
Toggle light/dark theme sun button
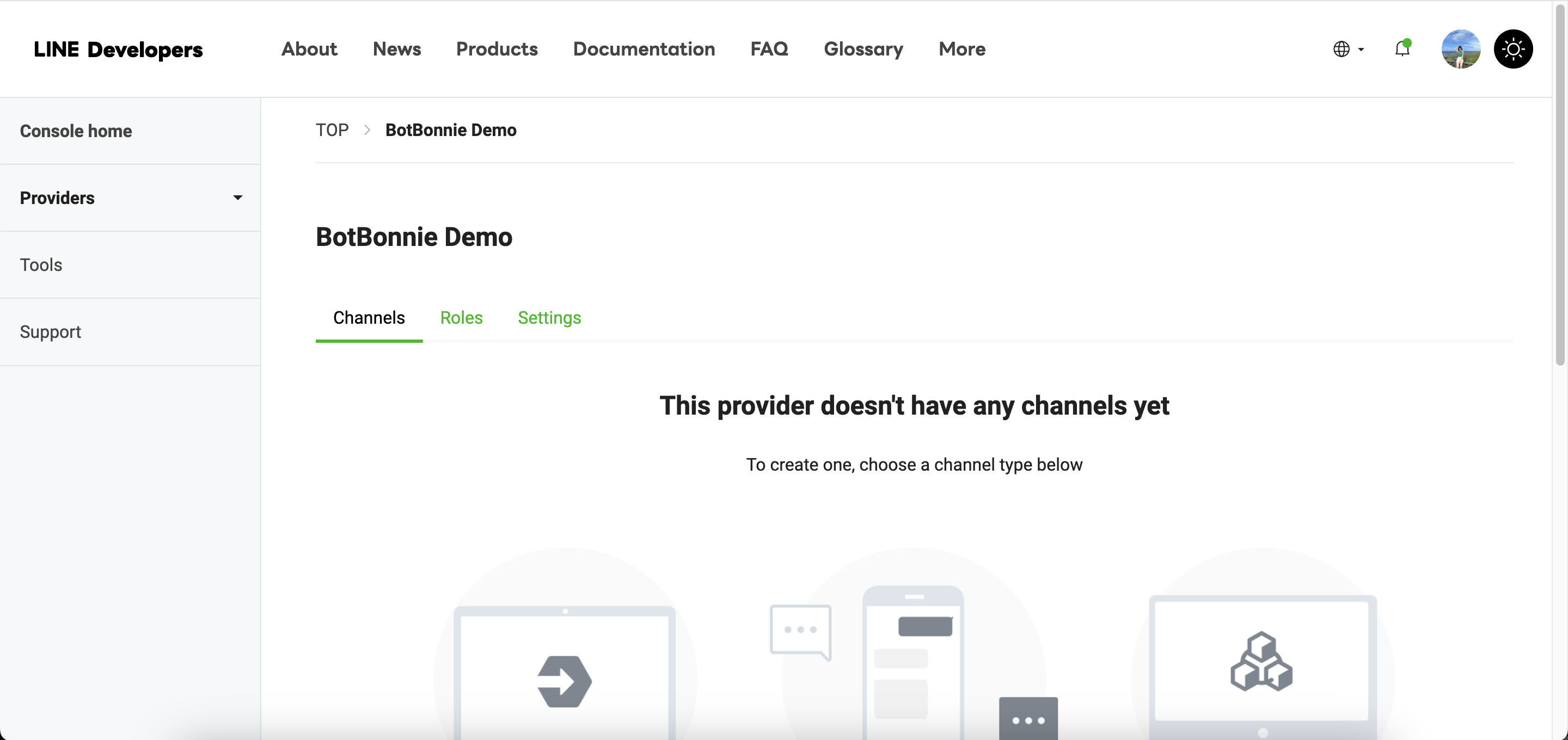[1512, 48]
